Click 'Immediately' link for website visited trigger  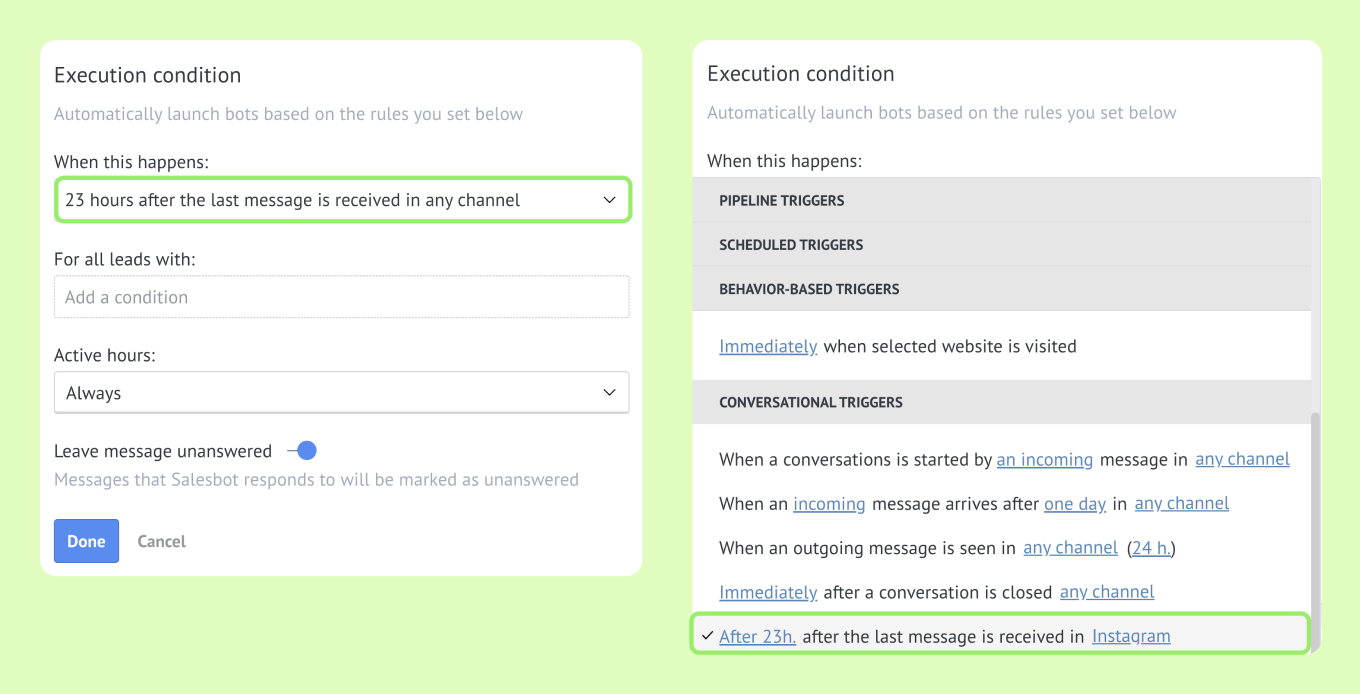pos(768,346)
